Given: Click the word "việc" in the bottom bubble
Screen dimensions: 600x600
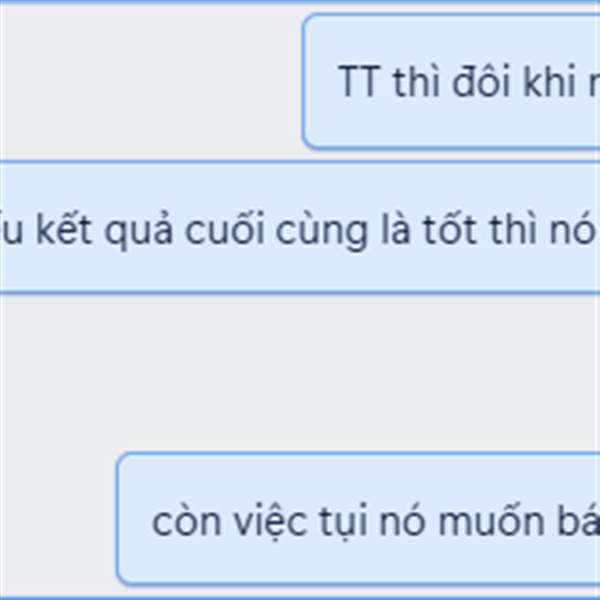Looking at the screenshot, I should (270, 522).
